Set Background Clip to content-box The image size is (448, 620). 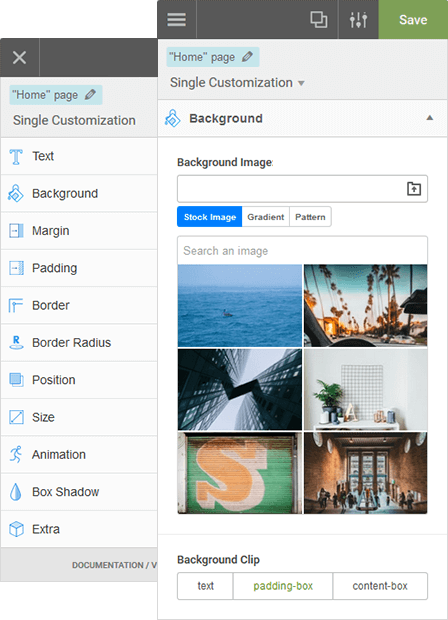[380, 586]
